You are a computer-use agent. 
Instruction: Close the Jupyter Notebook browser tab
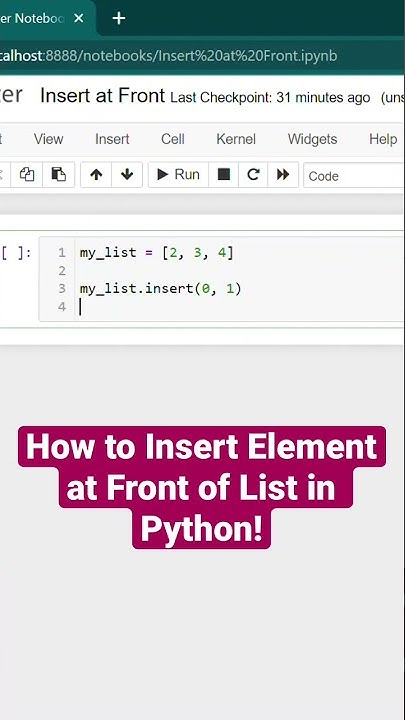pos(79,18)
